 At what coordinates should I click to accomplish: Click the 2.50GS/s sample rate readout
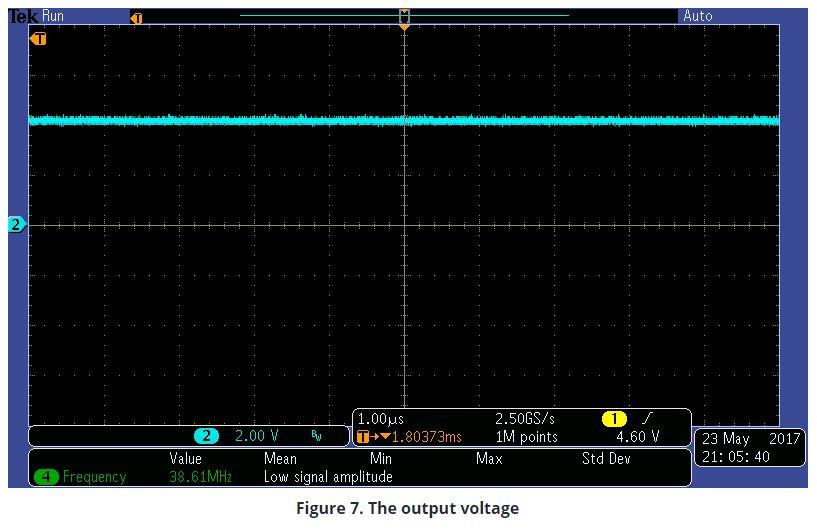coord(525,418)
